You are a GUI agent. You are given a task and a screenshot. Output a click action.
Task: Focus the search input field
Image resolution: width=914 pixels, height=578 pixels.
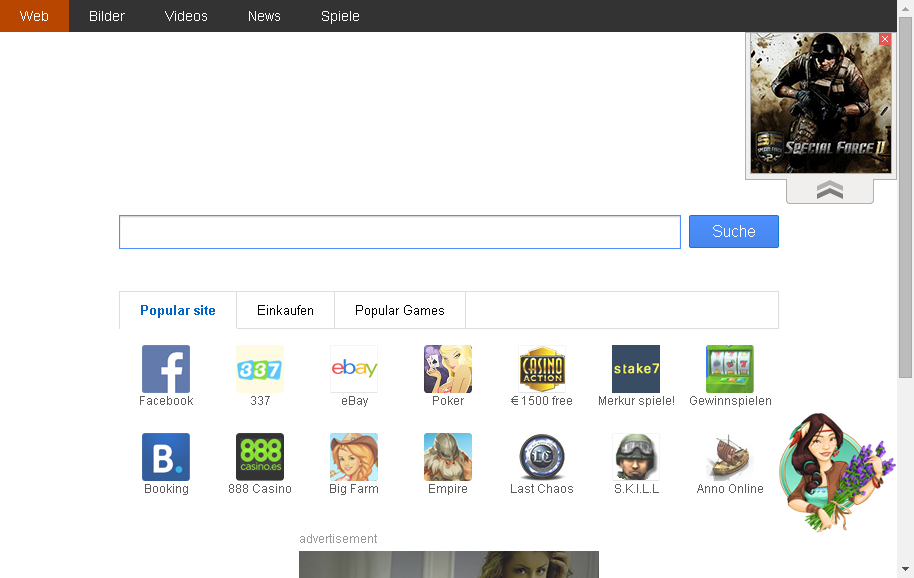(400, 232)
